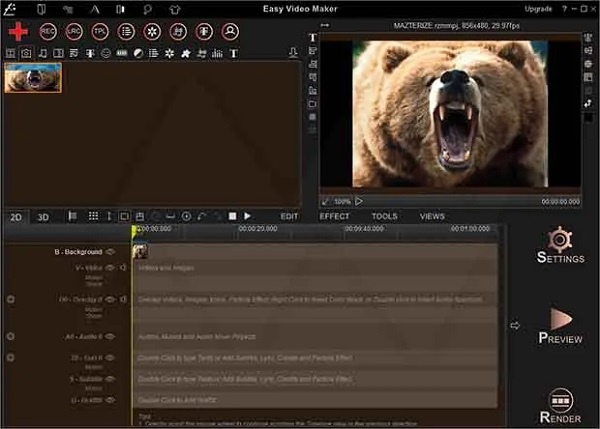Click the letter A icon in title bar

coord(95,9)
